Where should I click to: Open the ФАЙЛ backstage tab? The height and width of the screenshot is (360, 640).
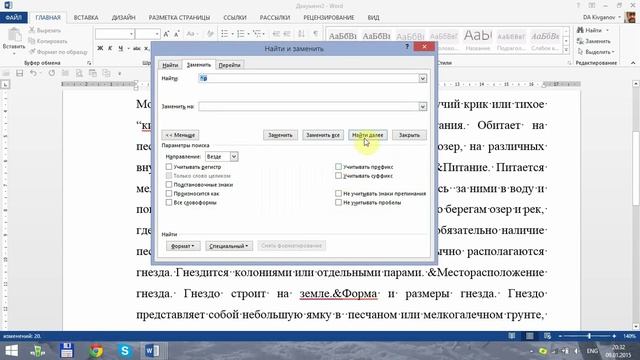14,18
